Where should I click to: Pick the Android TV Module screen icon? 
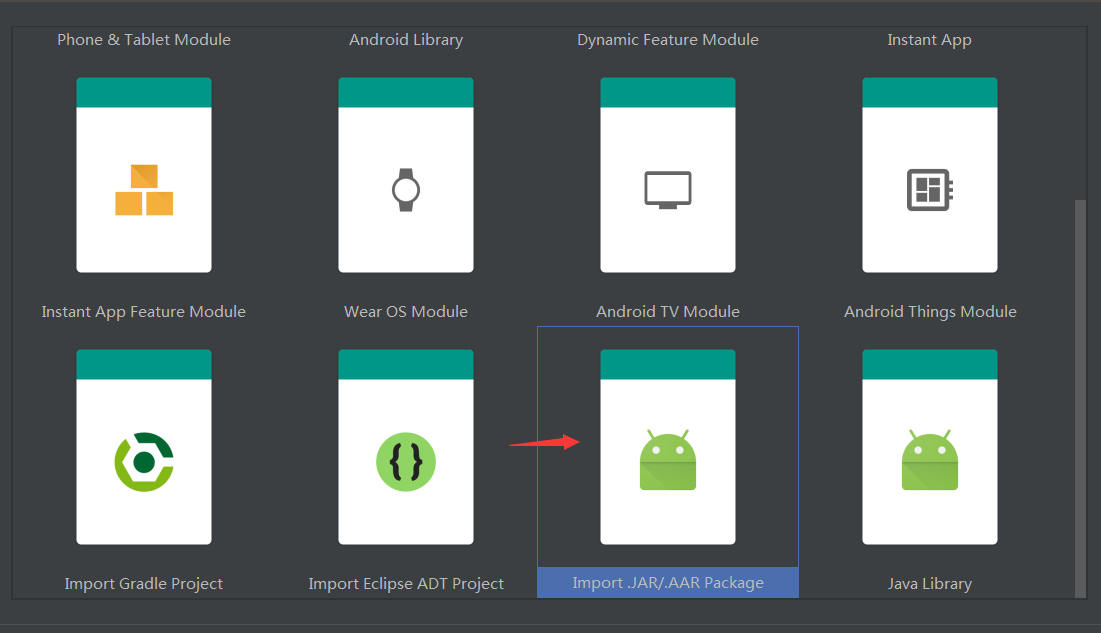(x=668, y=190)
